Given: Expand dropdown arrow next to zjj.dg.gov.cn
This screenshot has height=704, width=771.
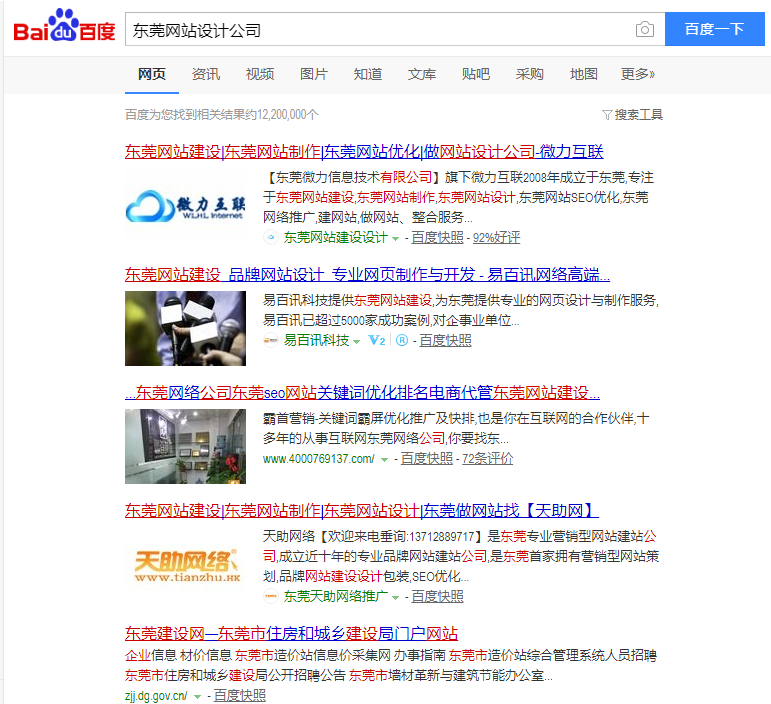Looking at the screenshot, I should tap(197, 697).
